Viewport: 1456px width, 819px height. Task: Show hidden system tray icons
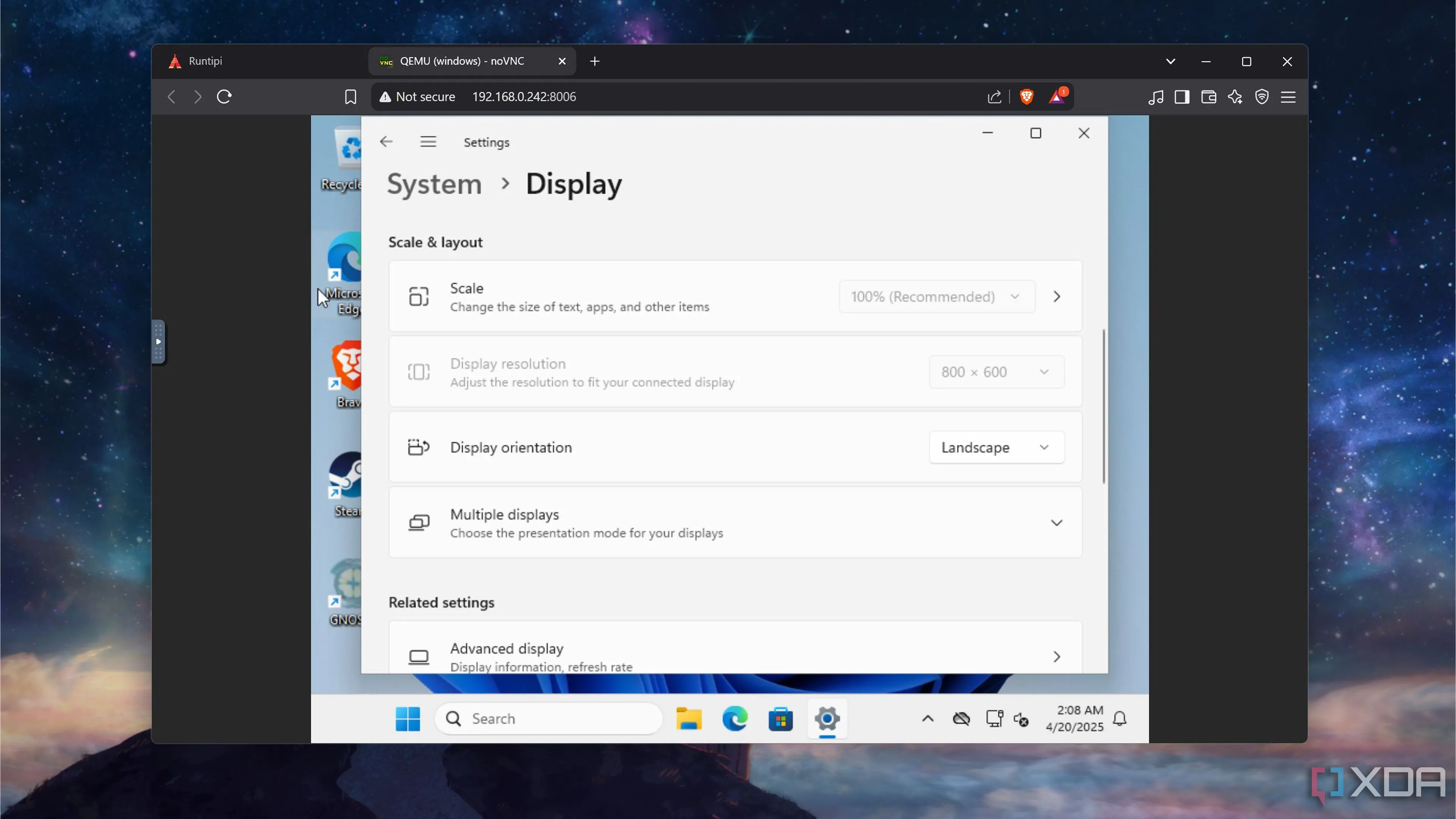pos(928,719)
